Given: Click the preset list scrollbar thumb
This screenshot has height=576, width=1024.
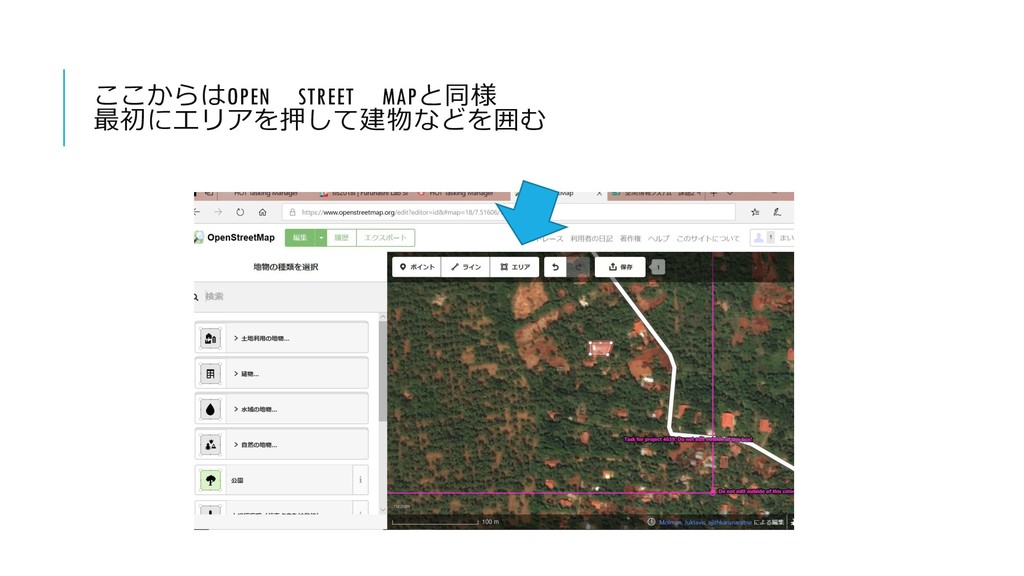Looking at the screenshot, I should coord(383,372).
